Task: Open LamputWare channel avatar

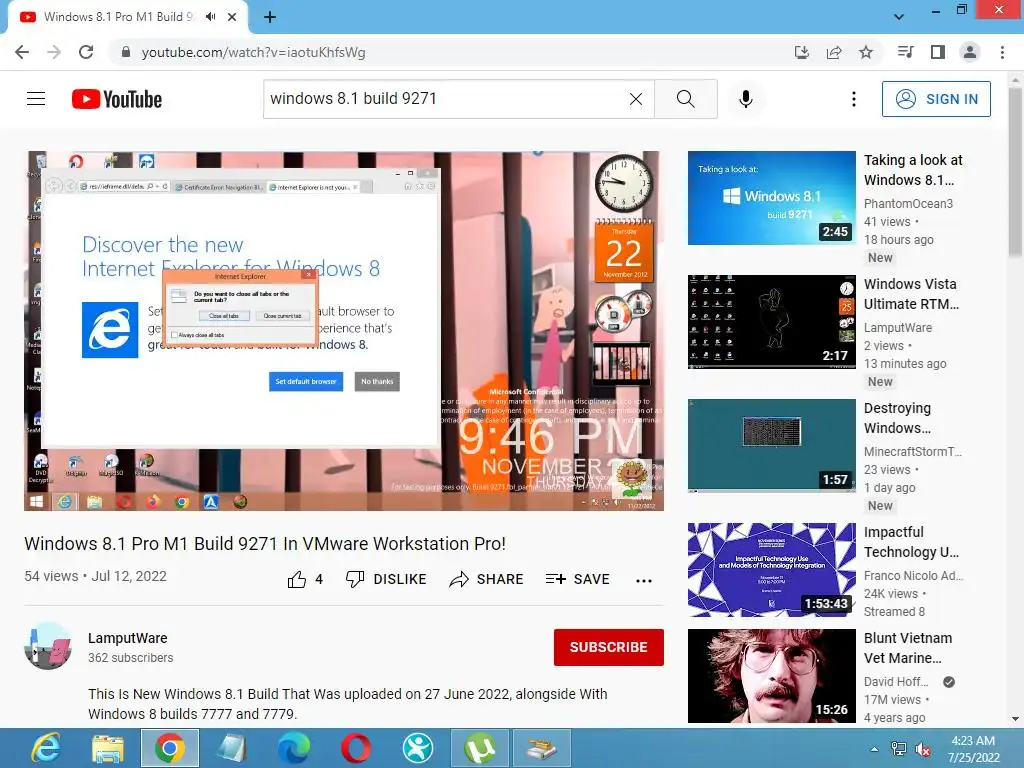Action: (x=48, y=646)
